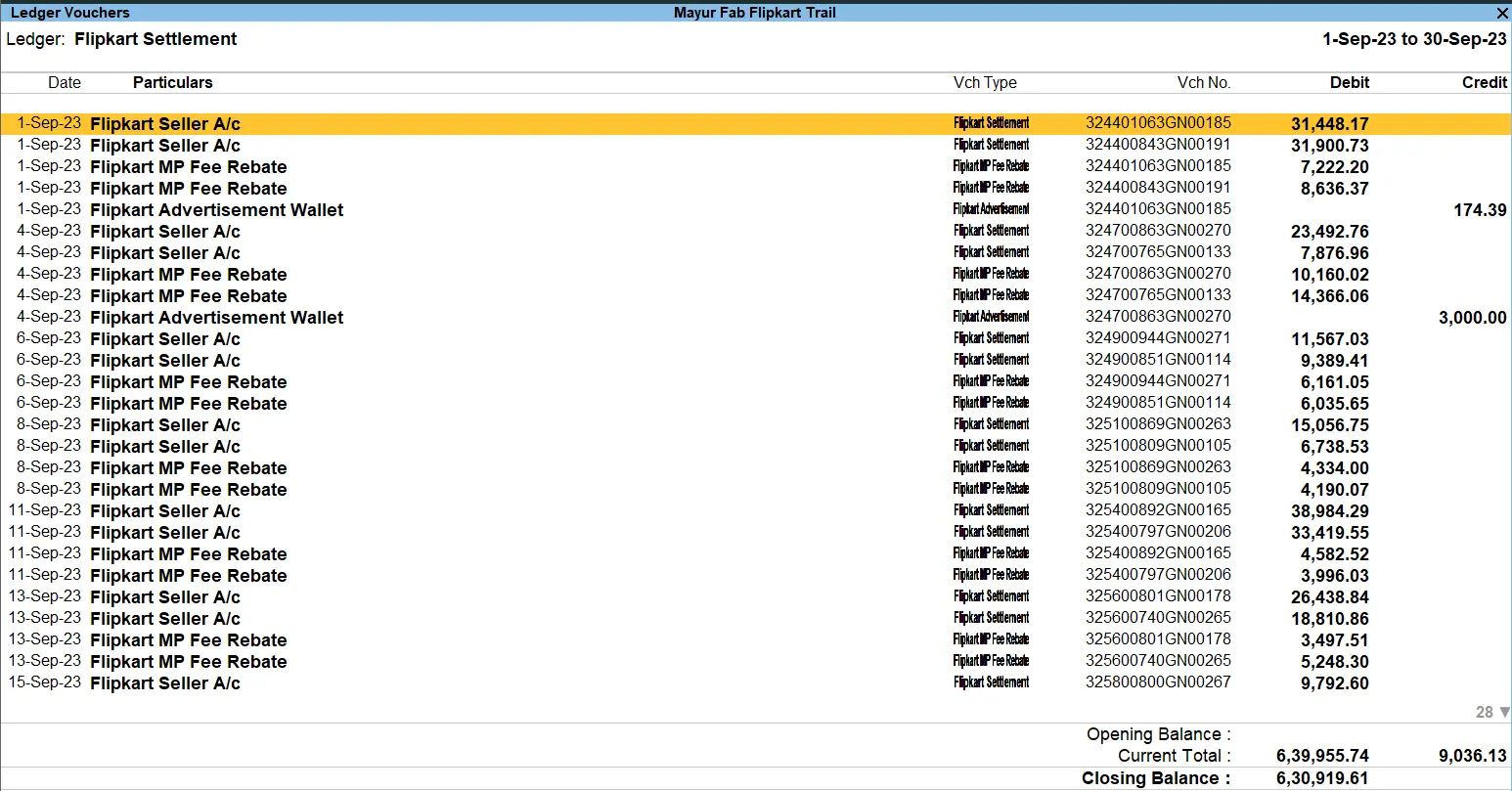The width and height of the screenshot is (1512, 791).
Task: Click the Flipkart Settlement ledger name
Action: click(x=156, y=39)
